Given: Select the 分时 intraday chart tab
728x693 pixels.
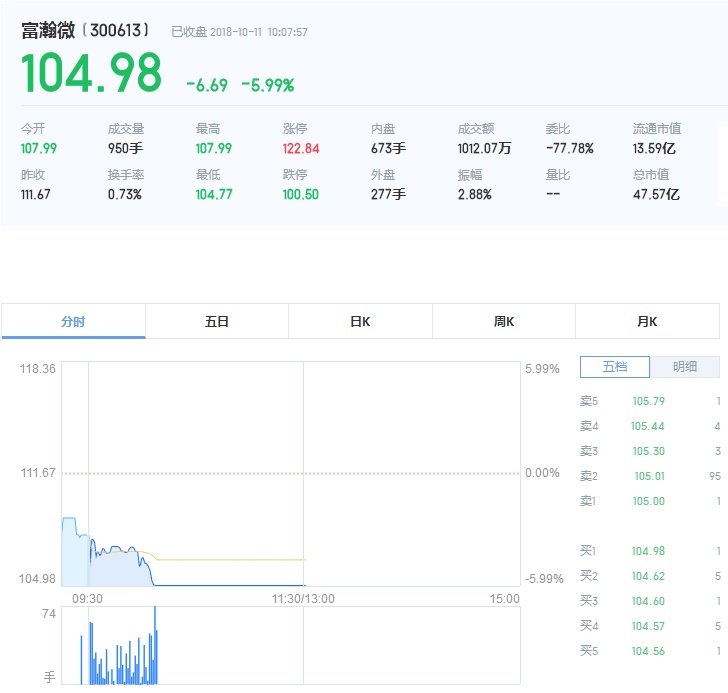Looking at the screenshot, I should (73, 321).
